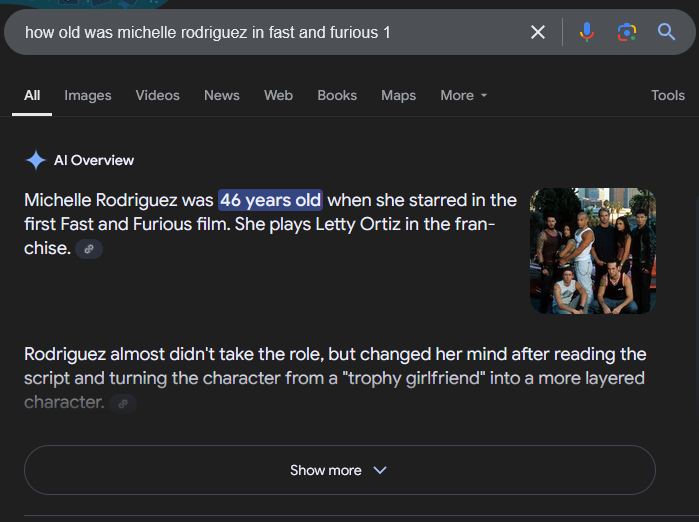Open the News results tab
The image size is (699, 522).
(222, 95)
